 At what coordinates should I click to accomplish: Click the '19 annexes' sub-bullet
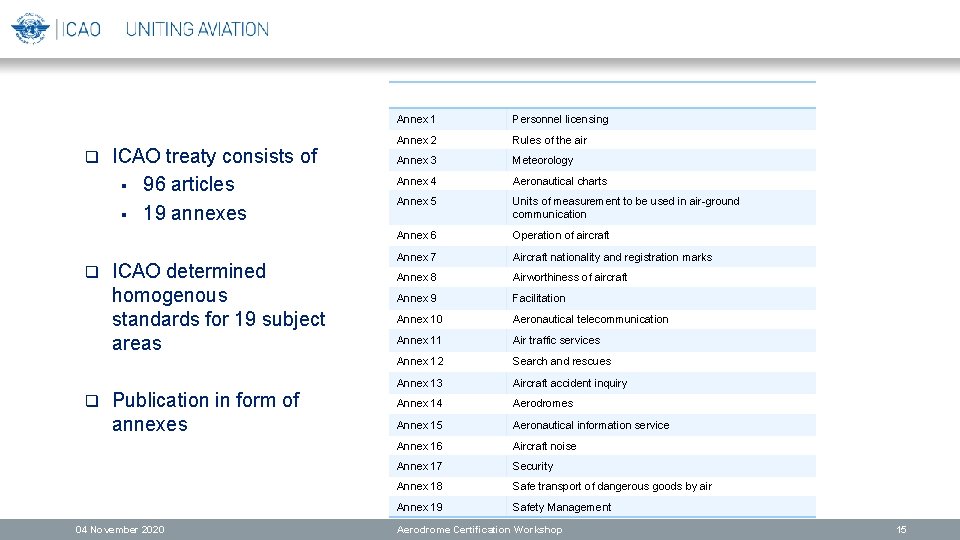coord(195,213)
